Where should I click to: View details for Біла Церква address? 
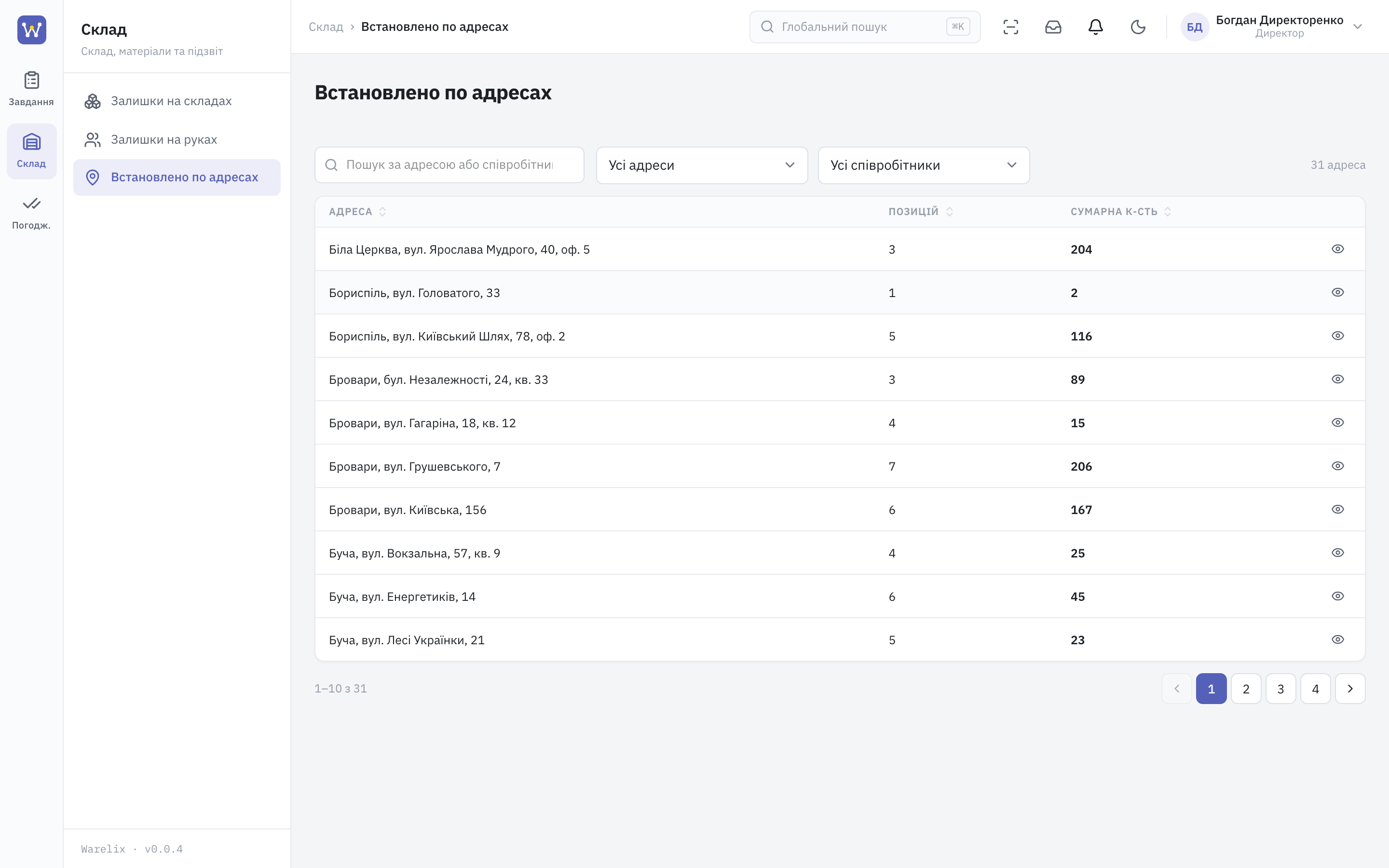[1337, 249]
